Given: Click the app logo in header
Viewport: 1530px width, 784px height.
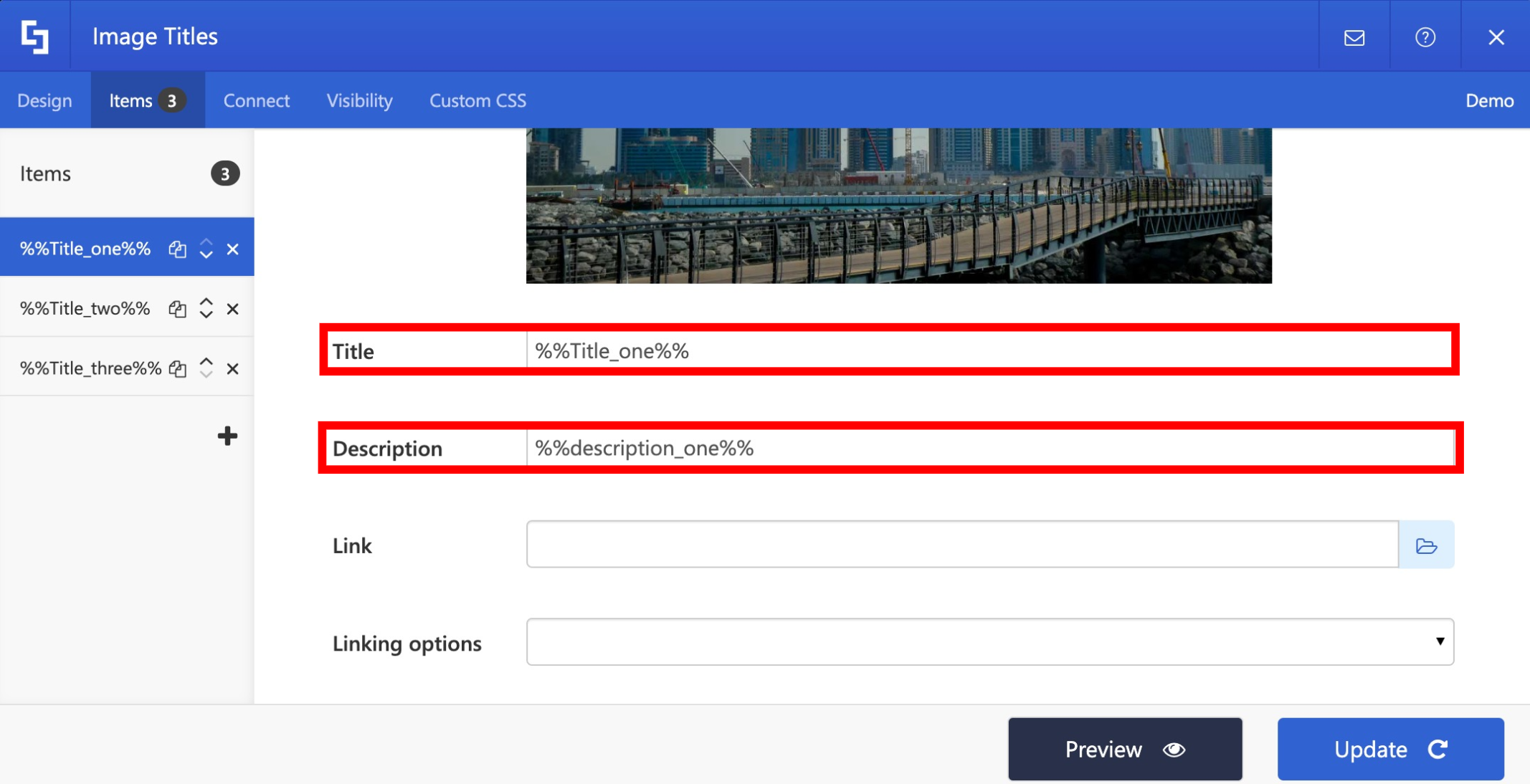Looking at the screenshot, I should pyautogui.click(x=34, y=37).
